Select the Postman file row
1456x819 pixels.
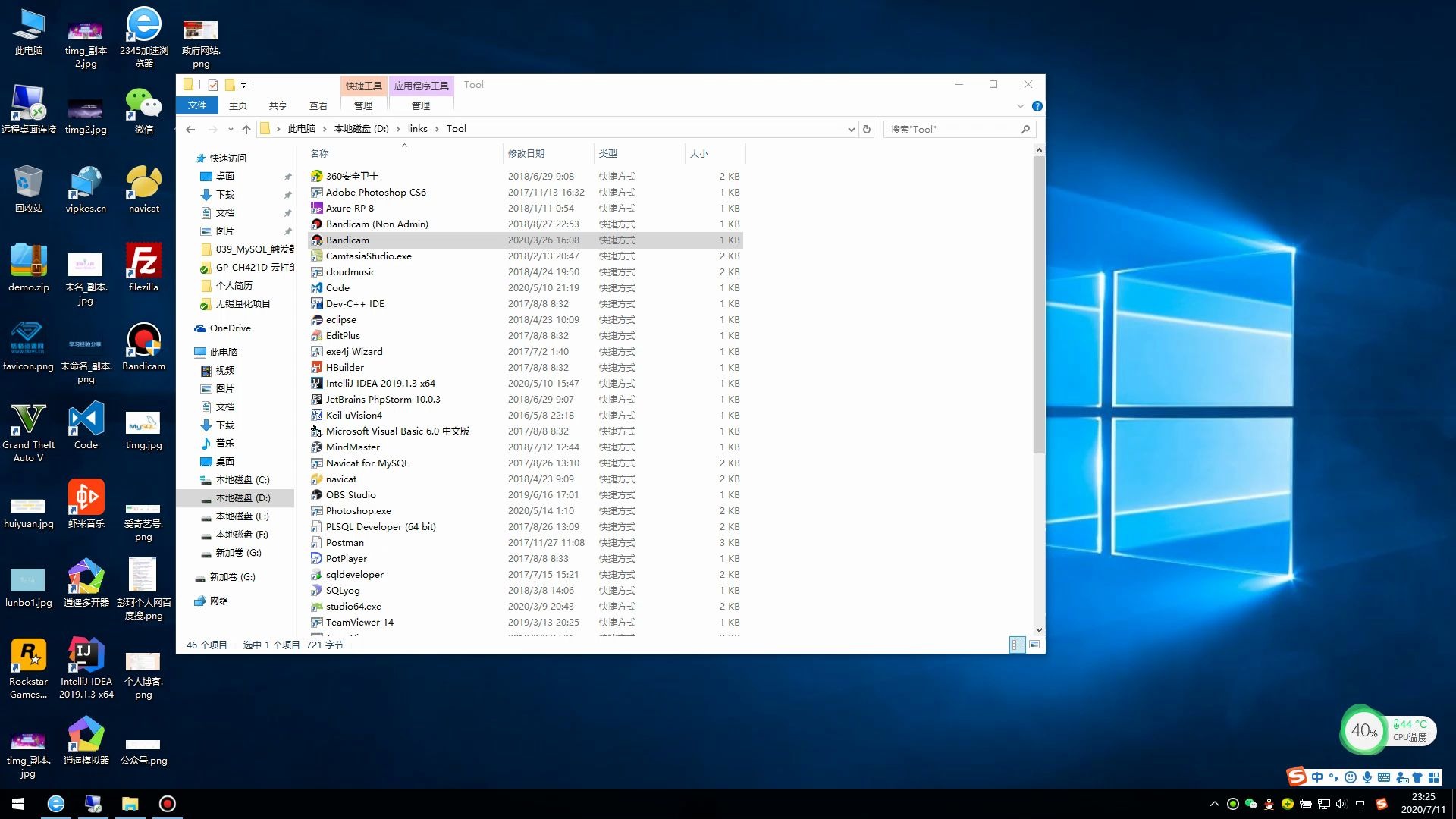525,542
